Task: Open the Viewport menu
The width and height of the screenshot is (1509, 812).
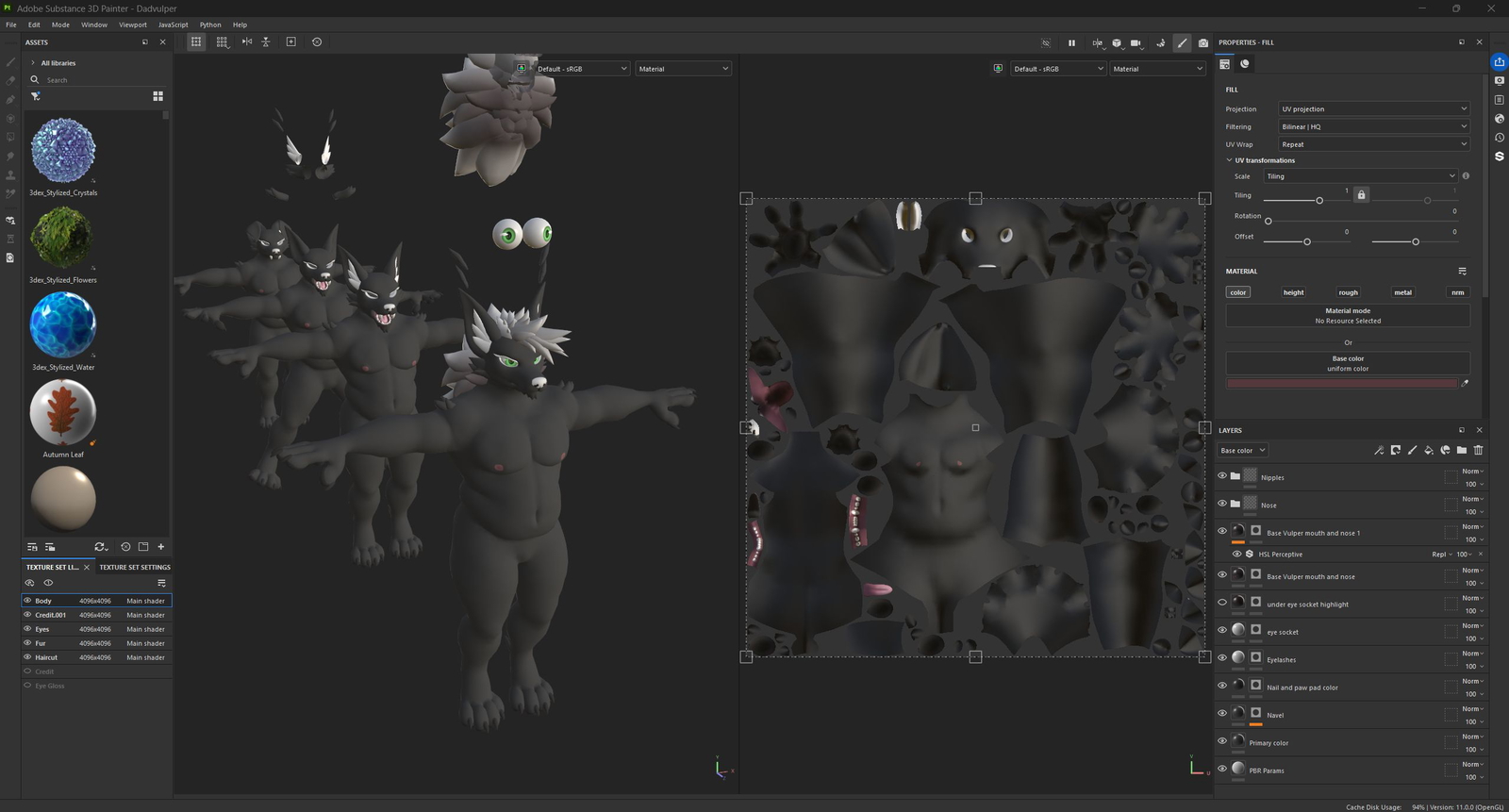Action: point(132,25)
